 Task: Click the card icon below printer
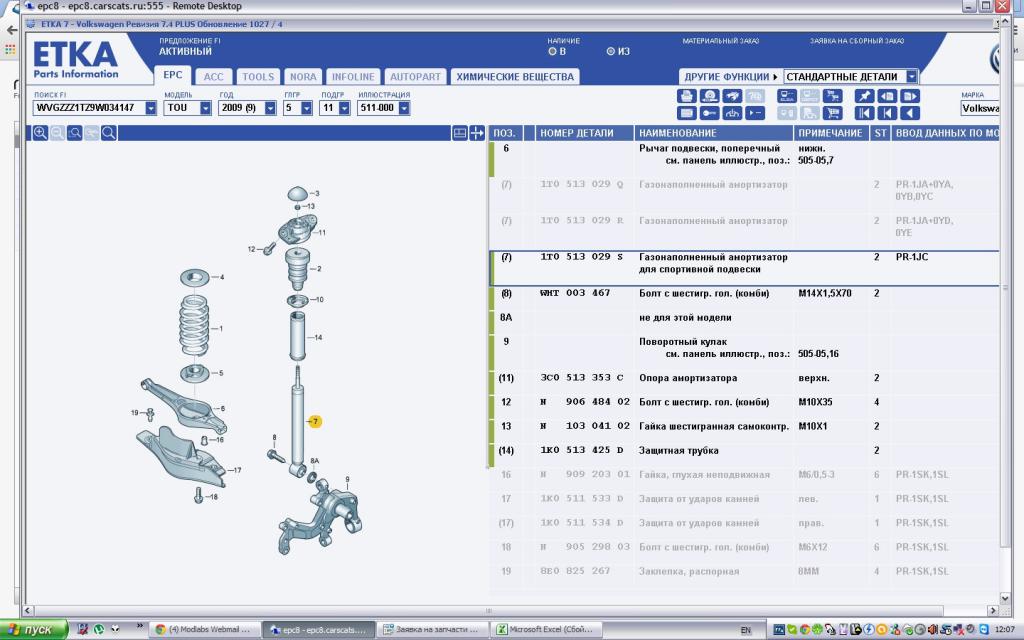(x=686, y=113)
